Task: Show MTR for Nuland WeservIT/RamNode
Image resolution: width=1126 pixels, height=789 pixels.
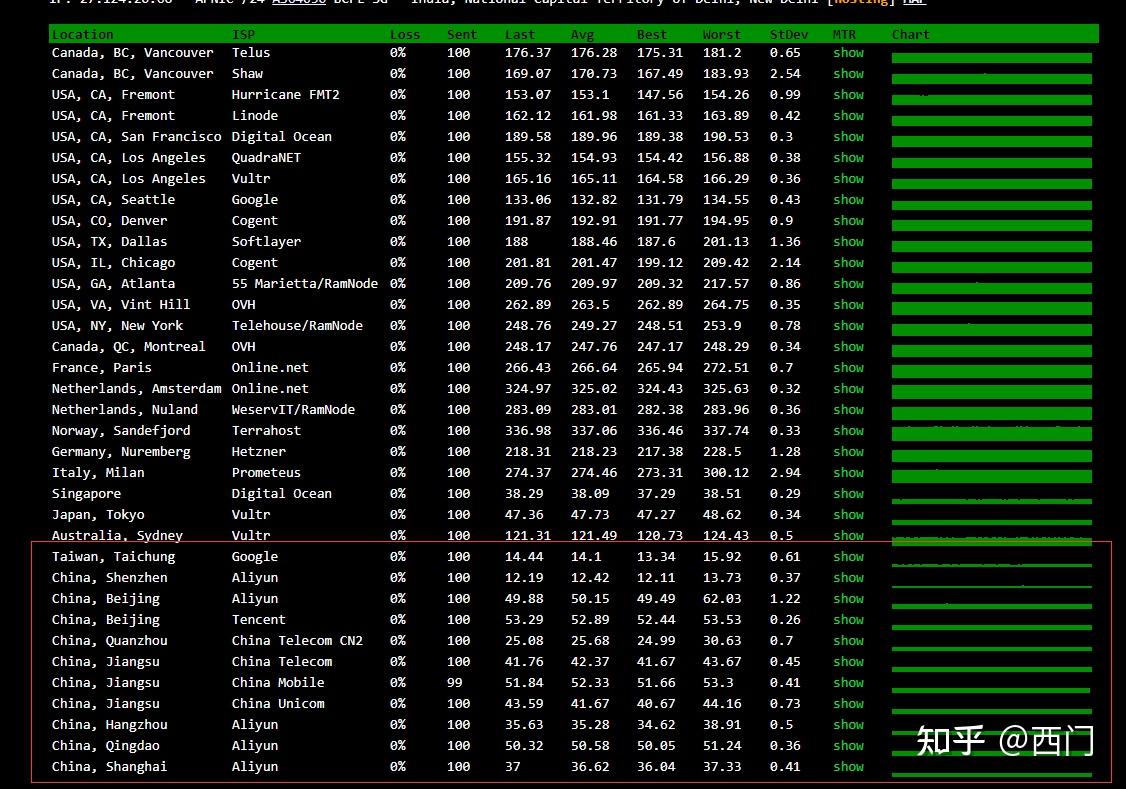Action: [848, 410]
